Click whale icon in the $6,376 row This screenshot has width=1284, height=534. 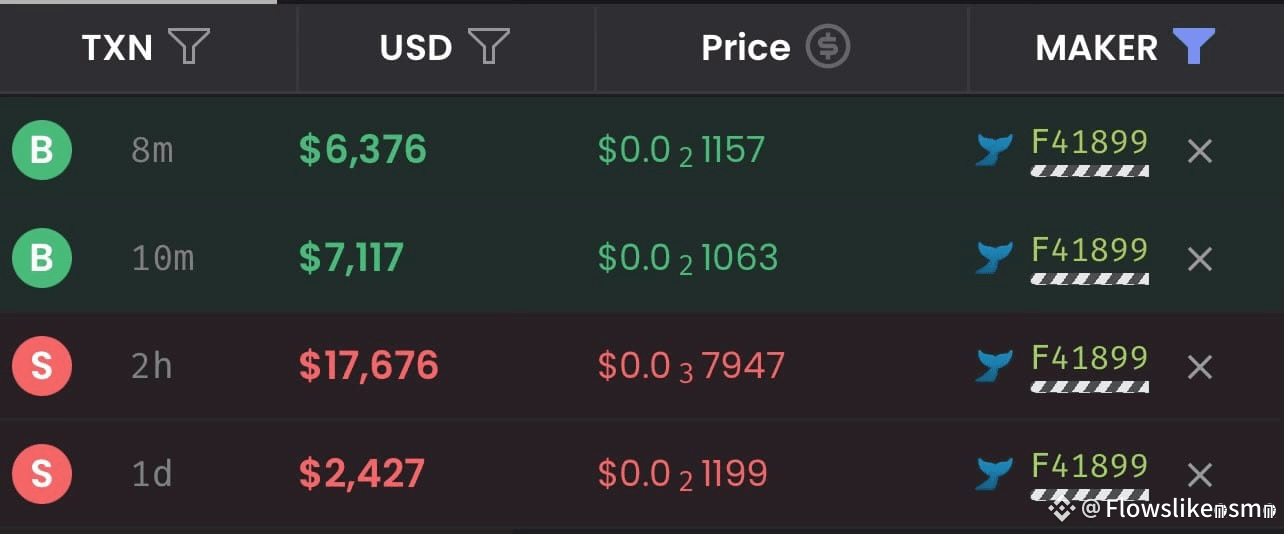coord(994,150)
